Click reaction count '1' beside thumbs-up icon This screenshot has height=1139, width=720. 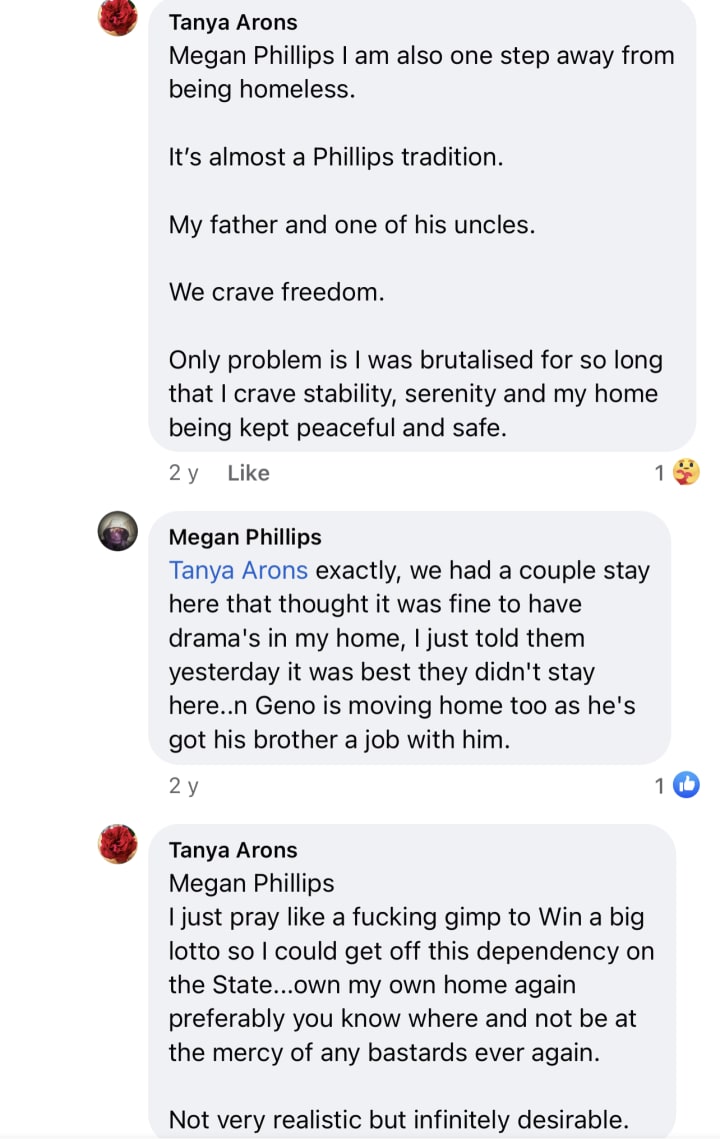(660, 787)
